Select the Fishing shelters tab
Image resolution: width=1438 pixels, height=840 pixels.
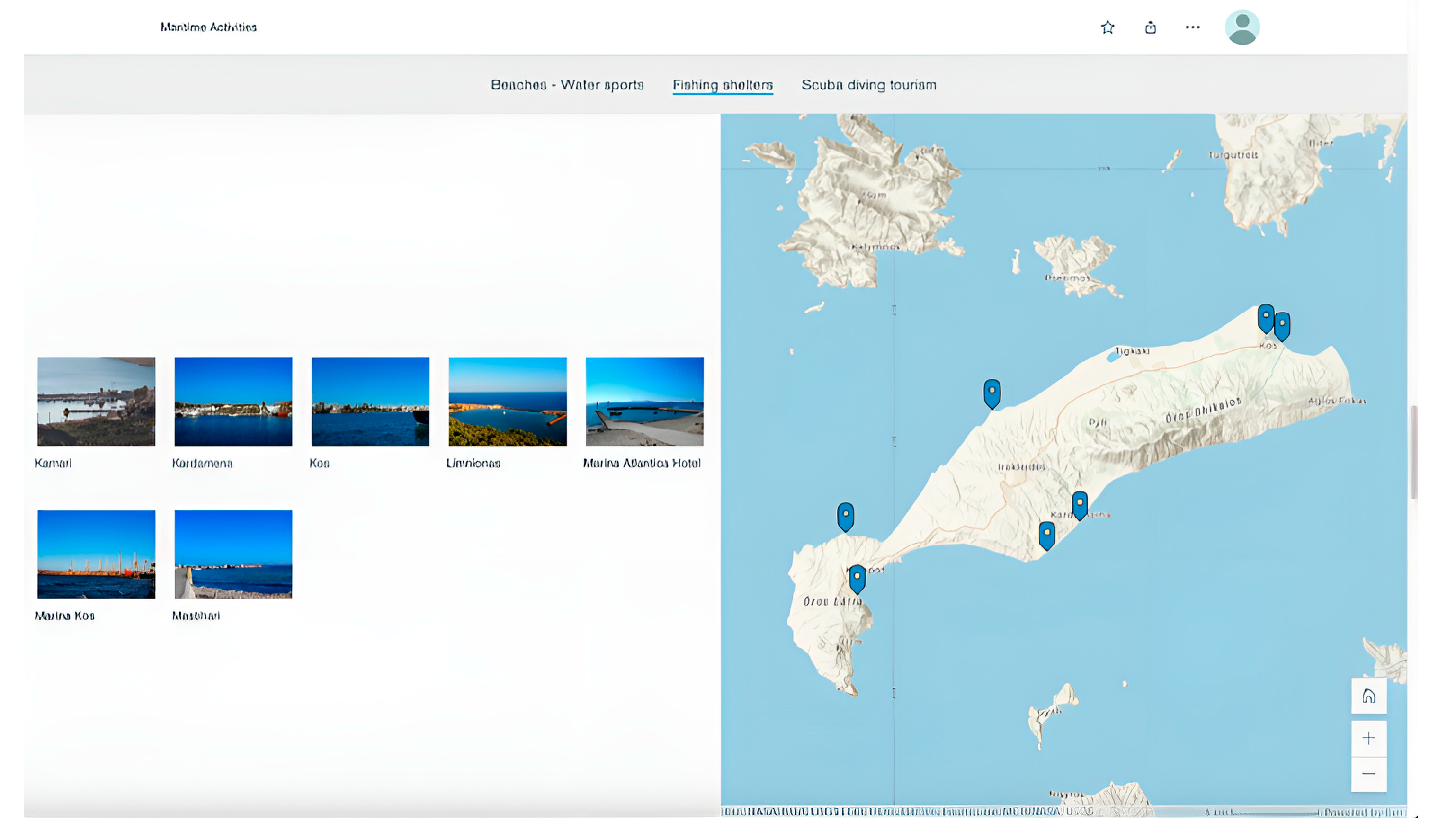pyautogui.click(x=723, y=85)
